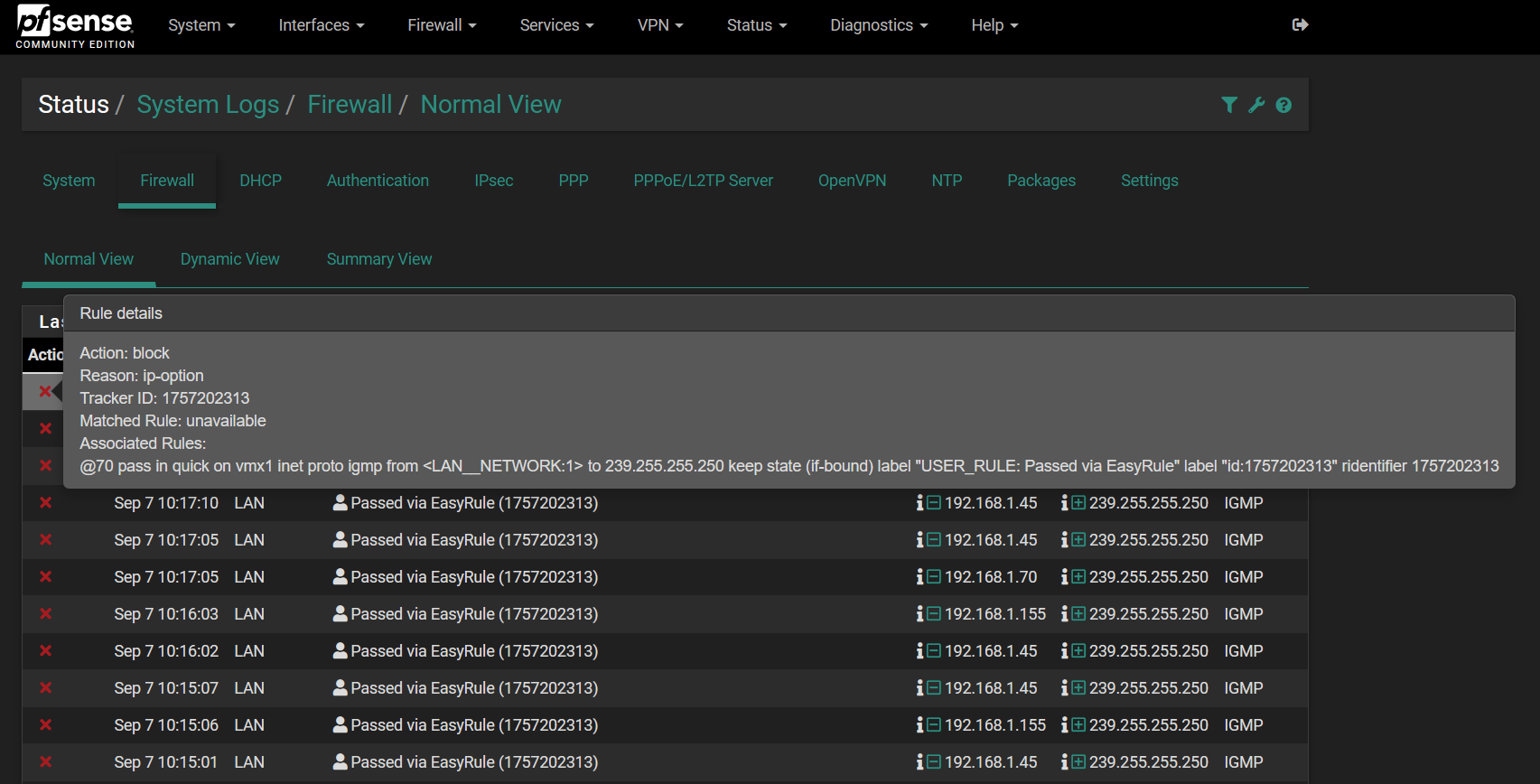Click red block X on Sep 7 10:15:01 row

click(x=45, y=761)
